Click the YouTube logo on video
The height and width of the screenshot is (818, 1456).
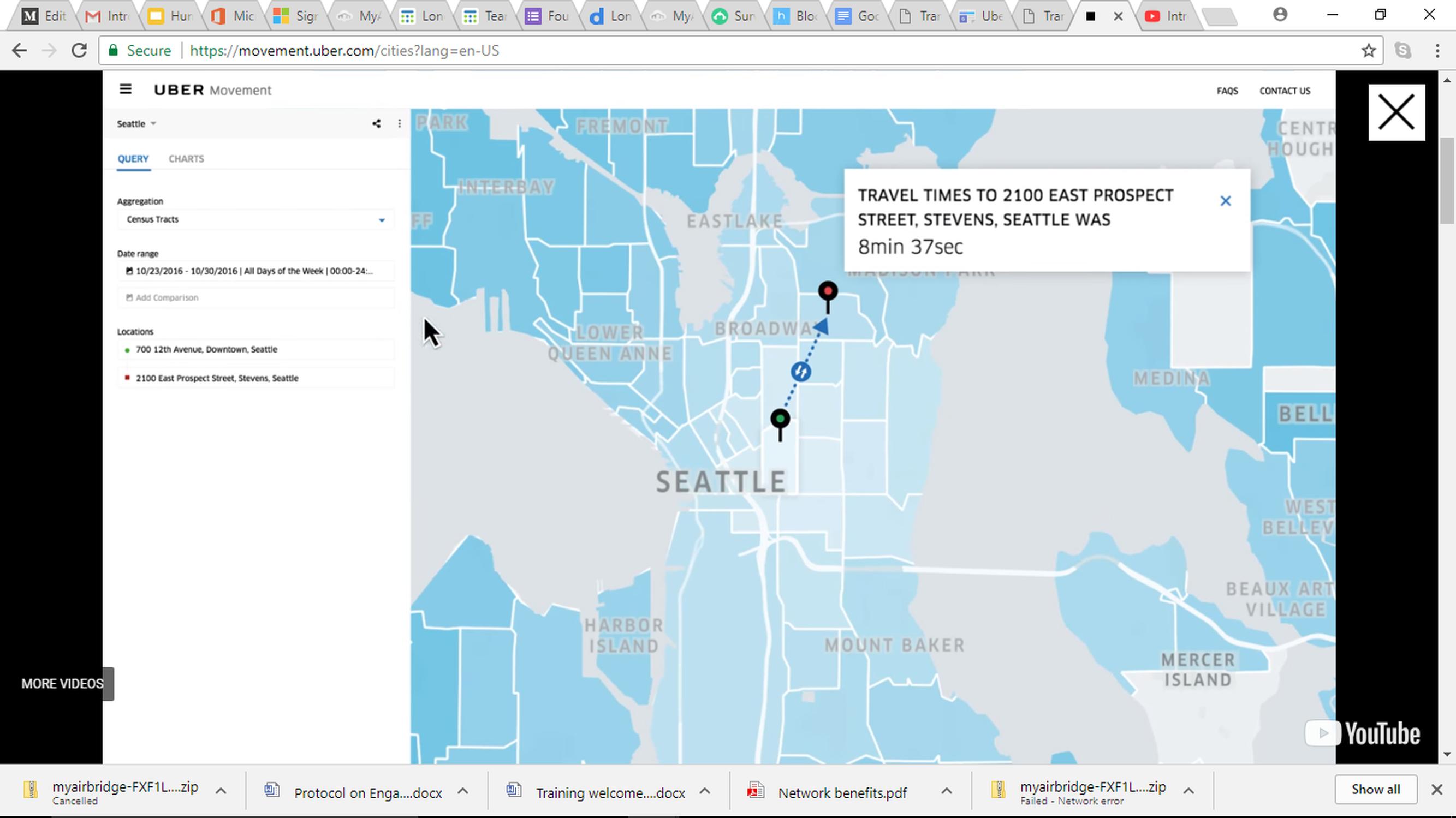pos(1362,733)
